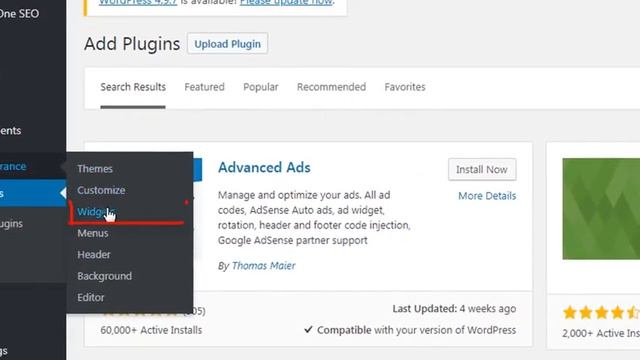Click the '60,000+ Active Installs' text

coord(151,330)
